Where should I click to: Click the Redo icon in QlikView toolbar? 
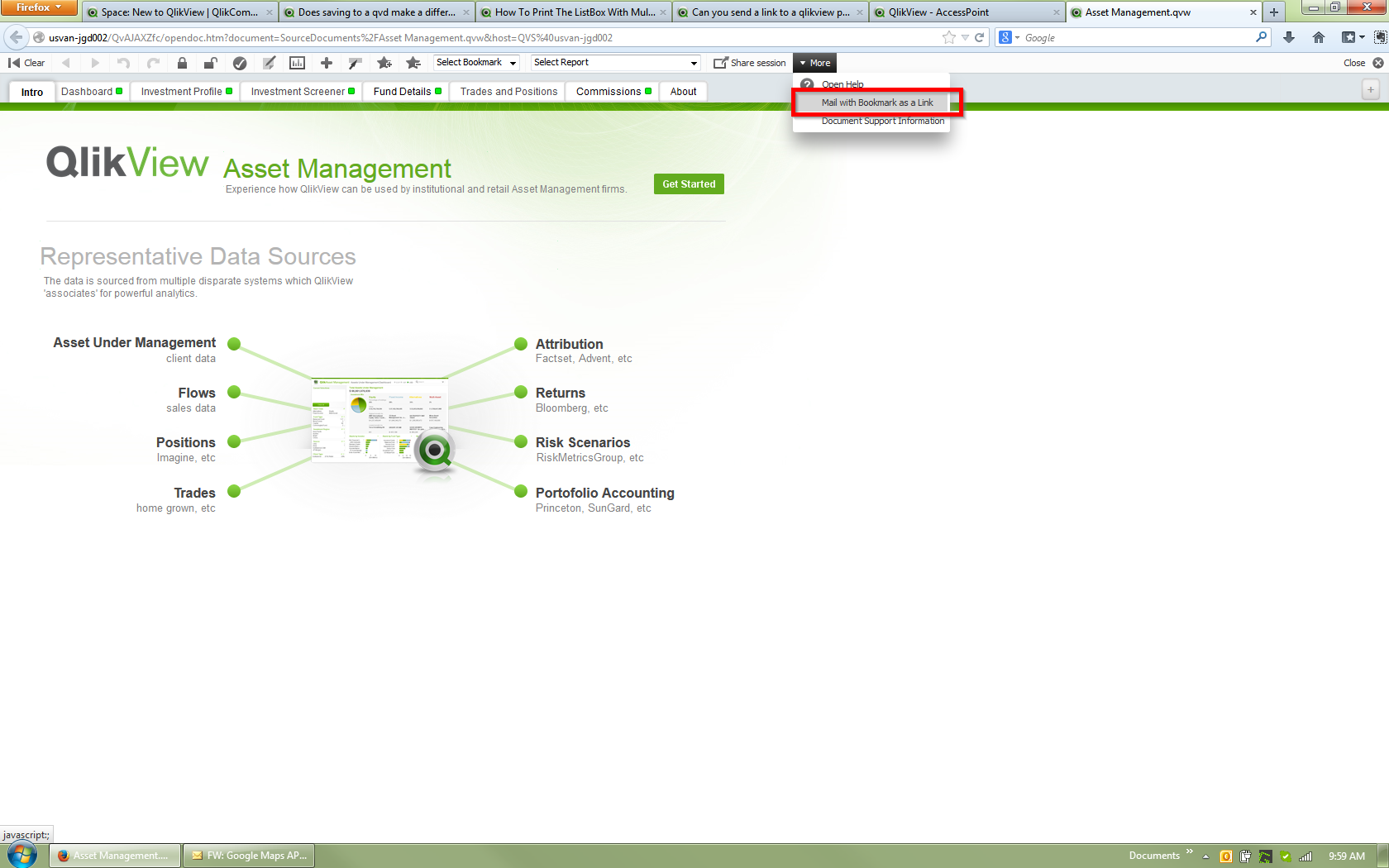(153, 63)
